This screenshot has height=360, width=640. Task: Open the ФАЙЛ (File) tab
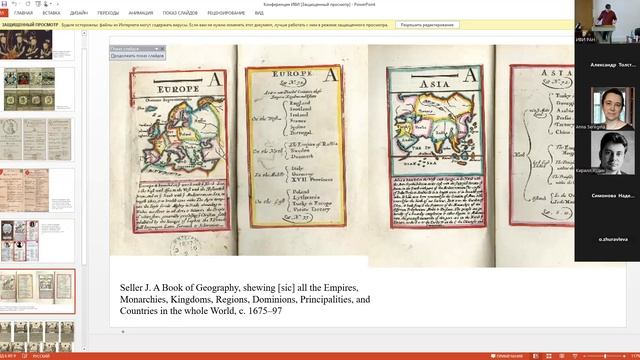[4, 13]
